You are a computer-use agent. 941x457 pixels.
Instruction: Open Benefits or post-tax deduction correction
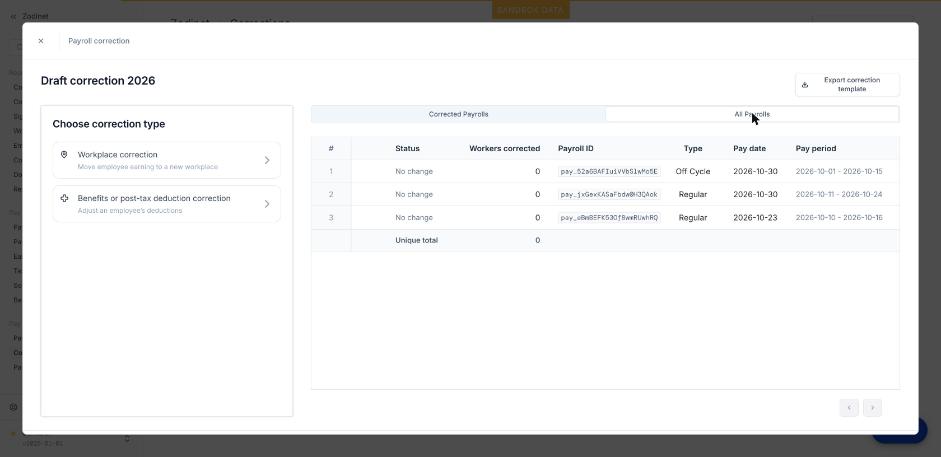coord(166,204)
